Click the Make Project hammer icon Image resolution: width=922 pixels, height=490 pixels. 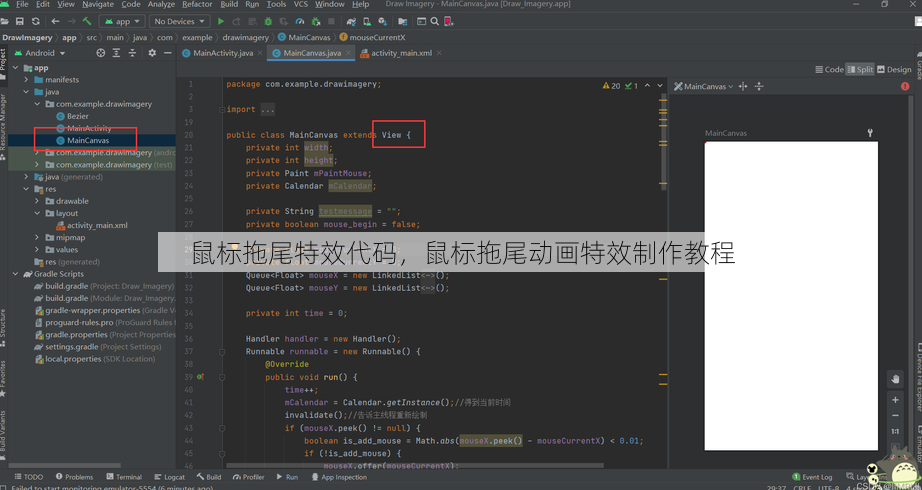tap(87, 21)
